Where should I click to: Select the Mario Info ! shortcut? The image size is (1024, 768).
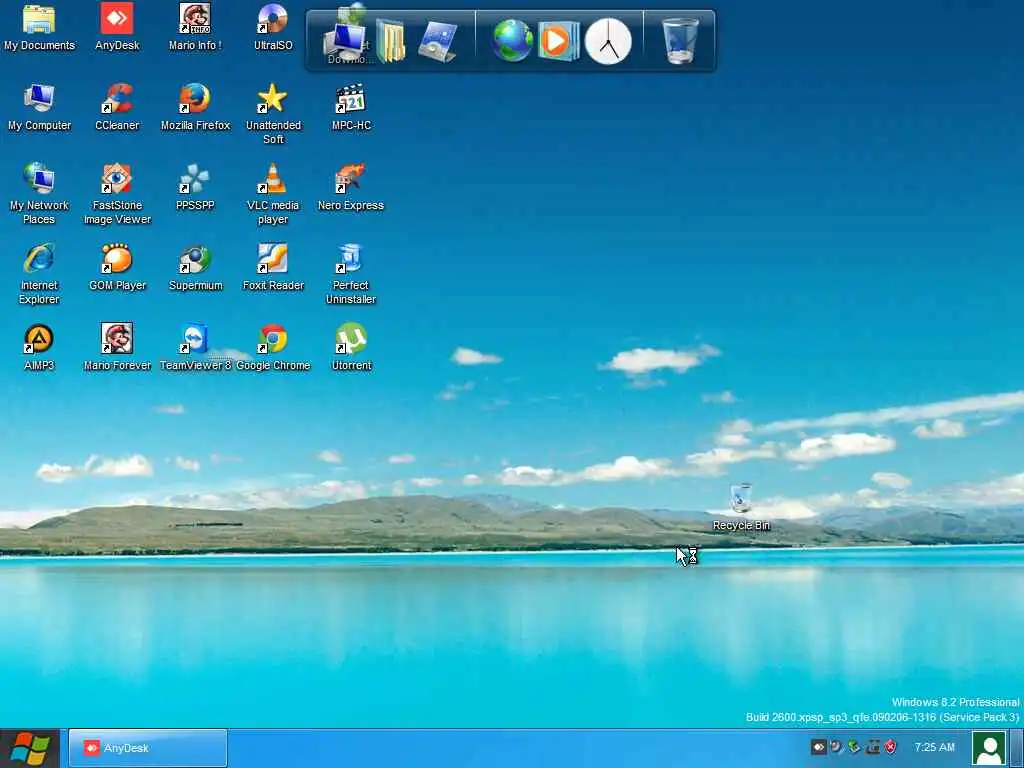[195, 27]
